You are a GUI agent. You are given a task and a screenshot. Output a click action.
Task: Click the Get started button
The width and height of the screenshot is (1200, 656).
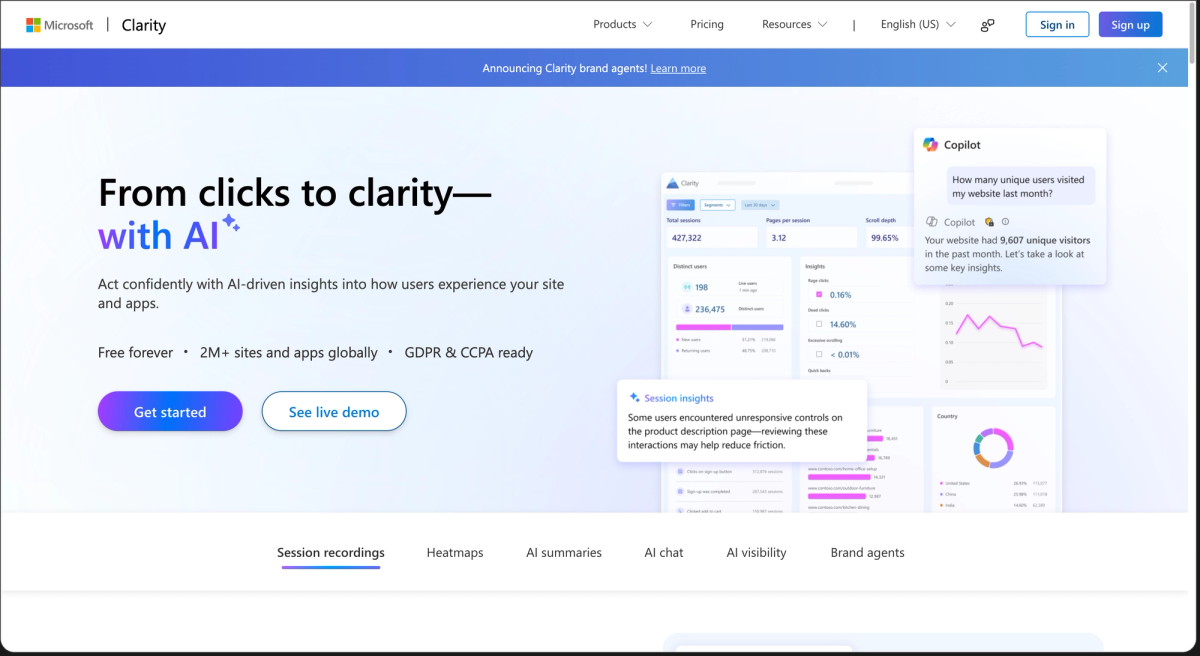click(x=170, y=411)
